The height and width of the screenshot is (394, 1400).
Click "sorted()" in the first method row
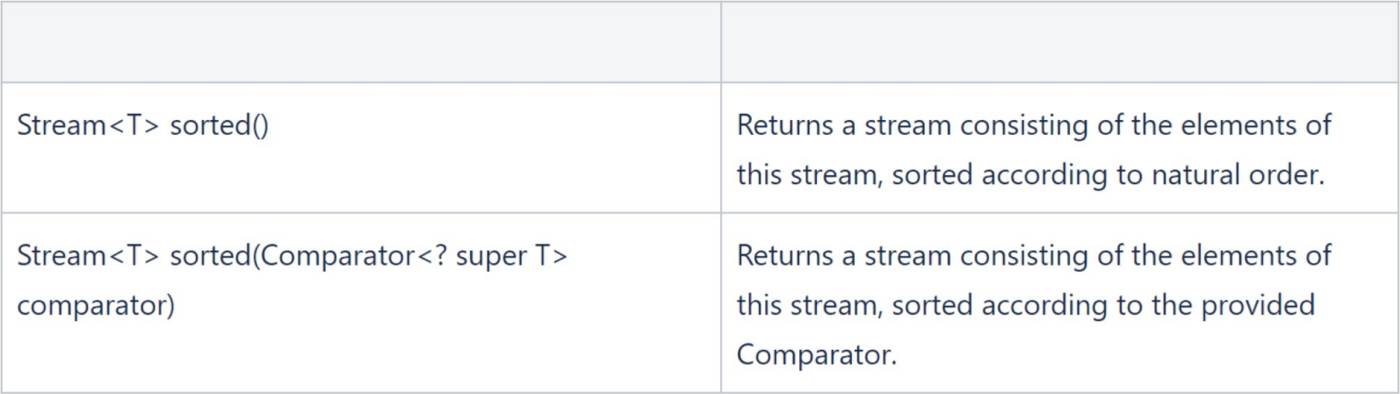point(220,127)
